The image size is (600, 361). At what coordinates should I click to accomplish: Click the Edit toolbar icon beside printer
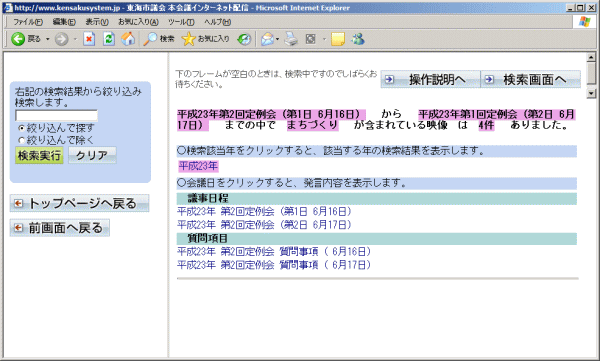pyautogui.click(x=311, y=39)
